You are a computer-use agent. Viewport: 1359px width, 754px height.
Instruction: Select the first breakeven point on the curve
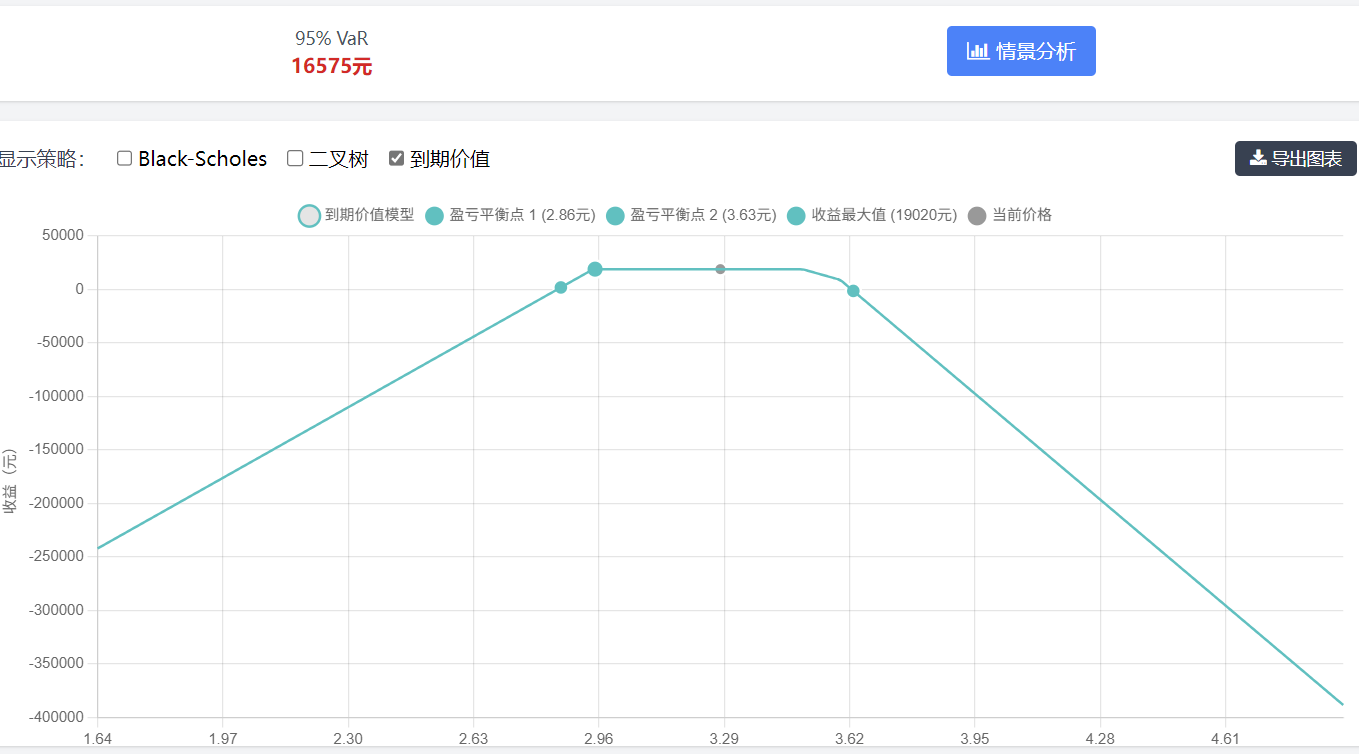pos(561,287)
